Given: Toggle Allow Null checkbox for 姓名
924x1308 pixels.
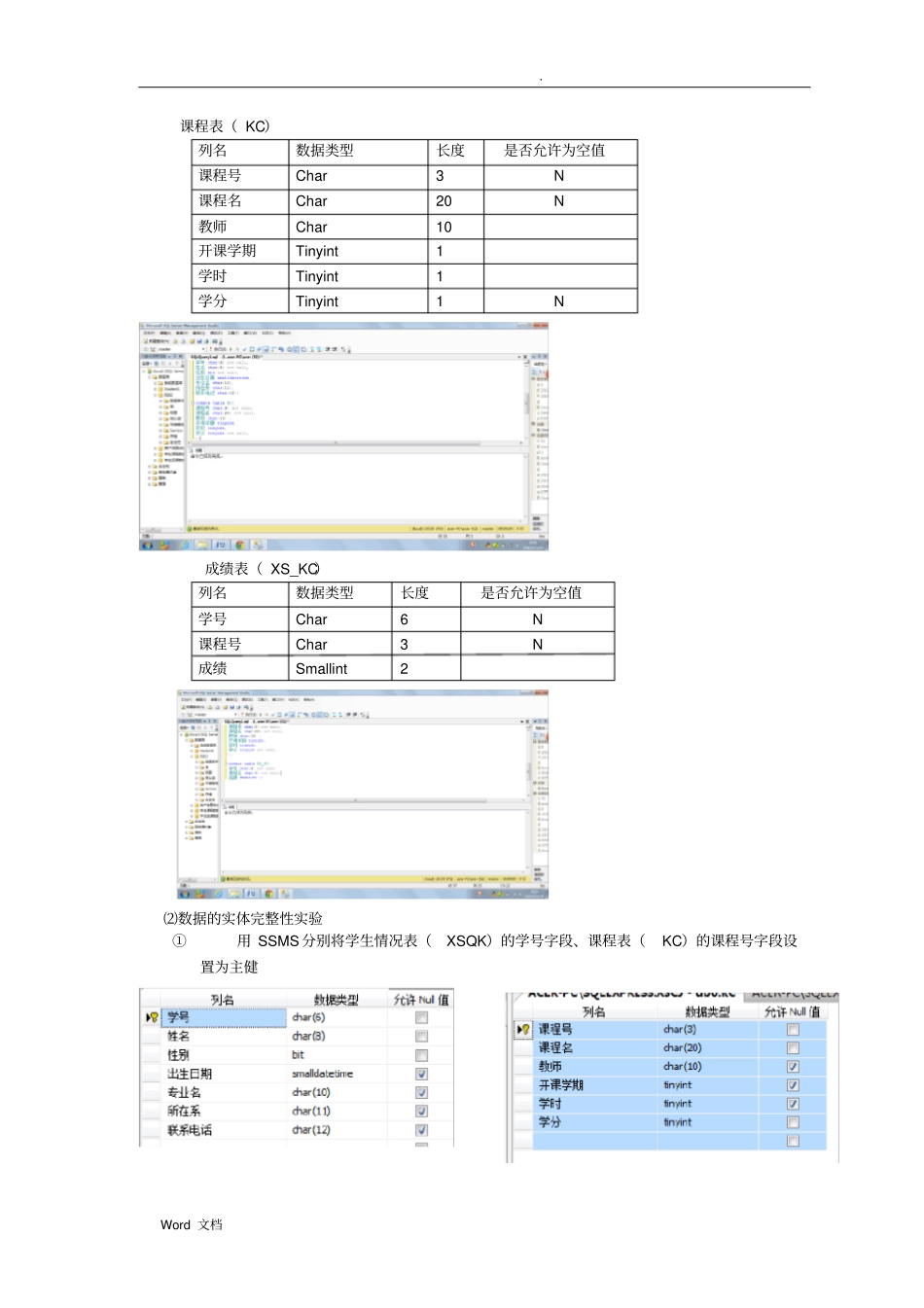Looking at the screenshot, I should [x=421, y=1037].
